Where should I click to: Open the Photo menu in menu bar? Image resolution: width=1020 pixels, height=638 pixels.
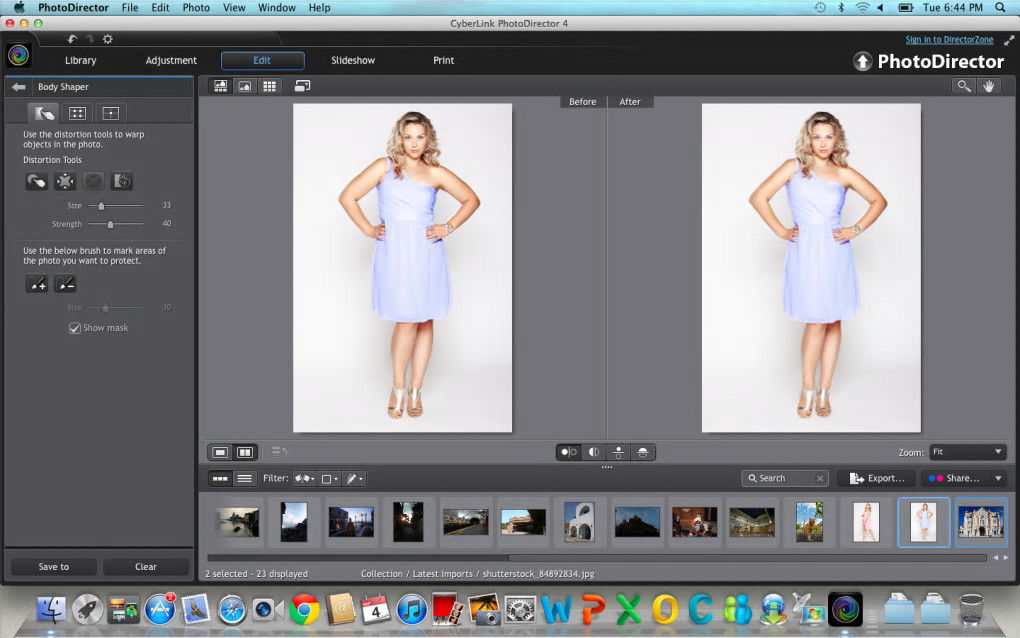tap(196, 7)
